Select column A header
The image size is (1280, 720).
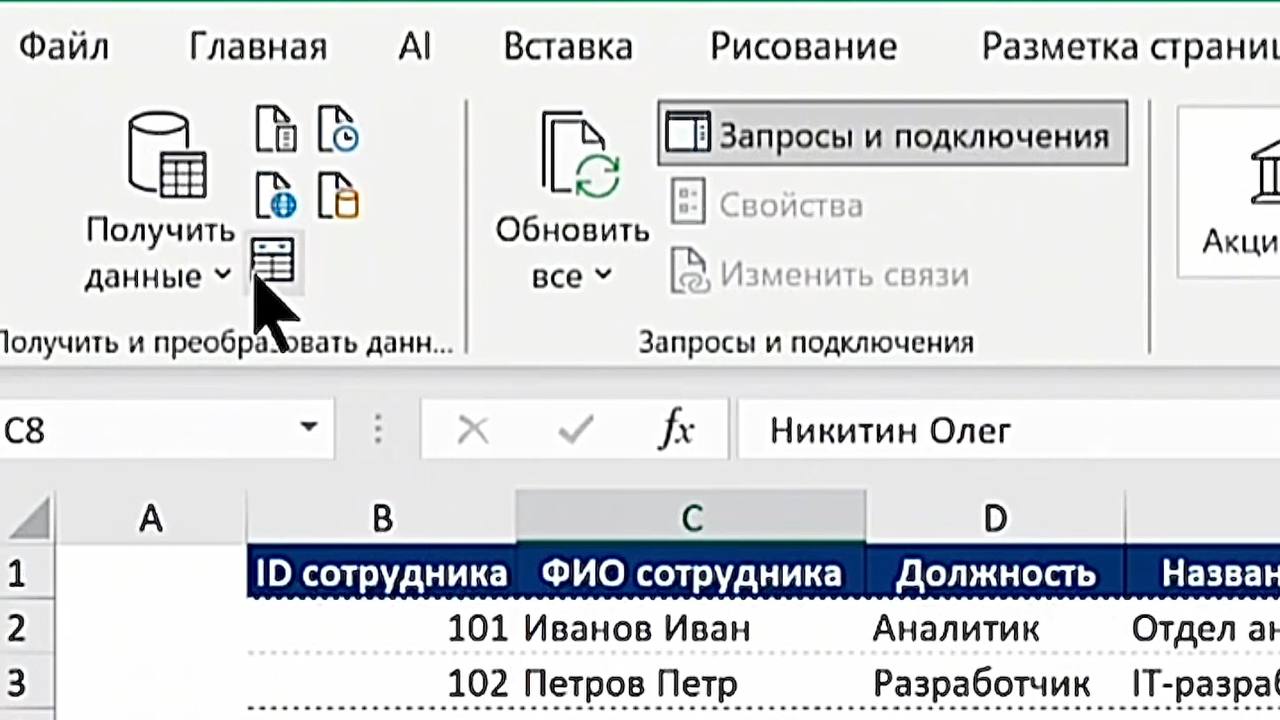coord(150,517)
